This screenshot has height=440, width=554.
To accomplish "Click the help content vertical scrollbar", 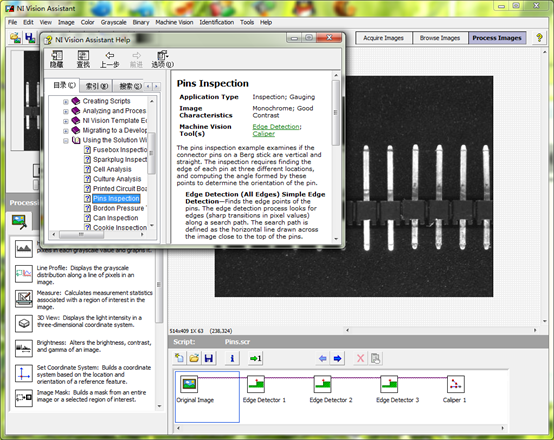I will 336,157.
